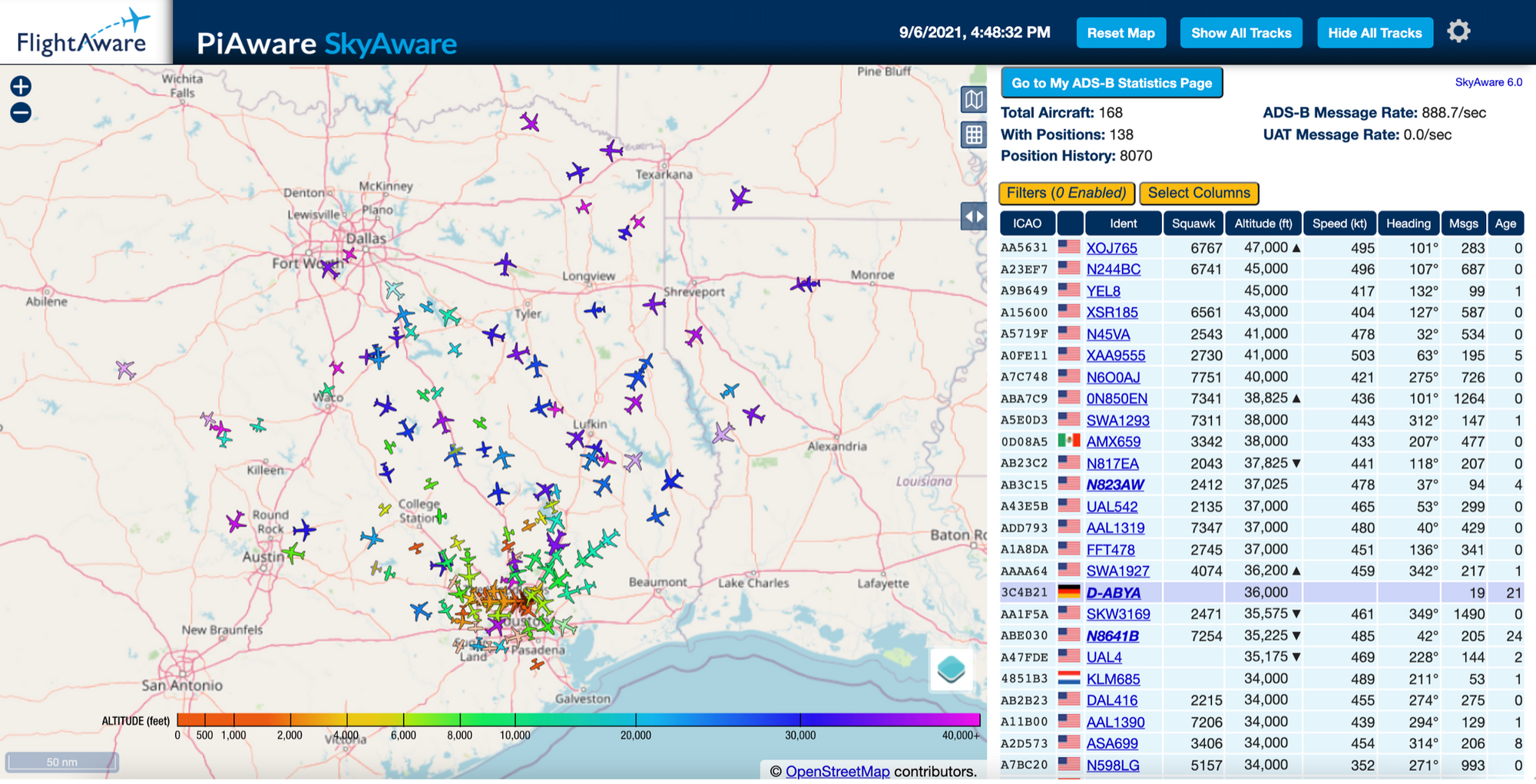The width and height of the screenshot is (1536, 784).
Task: Sort the table by the Age column
Action: [1505, 223]
